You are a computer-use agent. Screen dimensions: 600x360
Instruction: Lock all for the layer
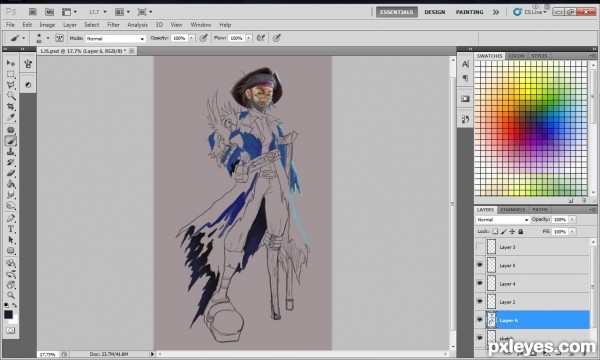tap(521, 231)
